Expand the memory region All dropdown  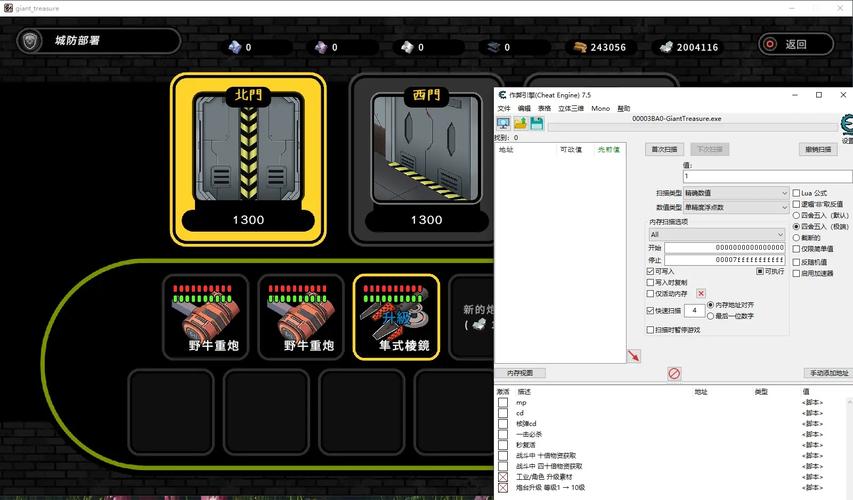tap(717, 234)
